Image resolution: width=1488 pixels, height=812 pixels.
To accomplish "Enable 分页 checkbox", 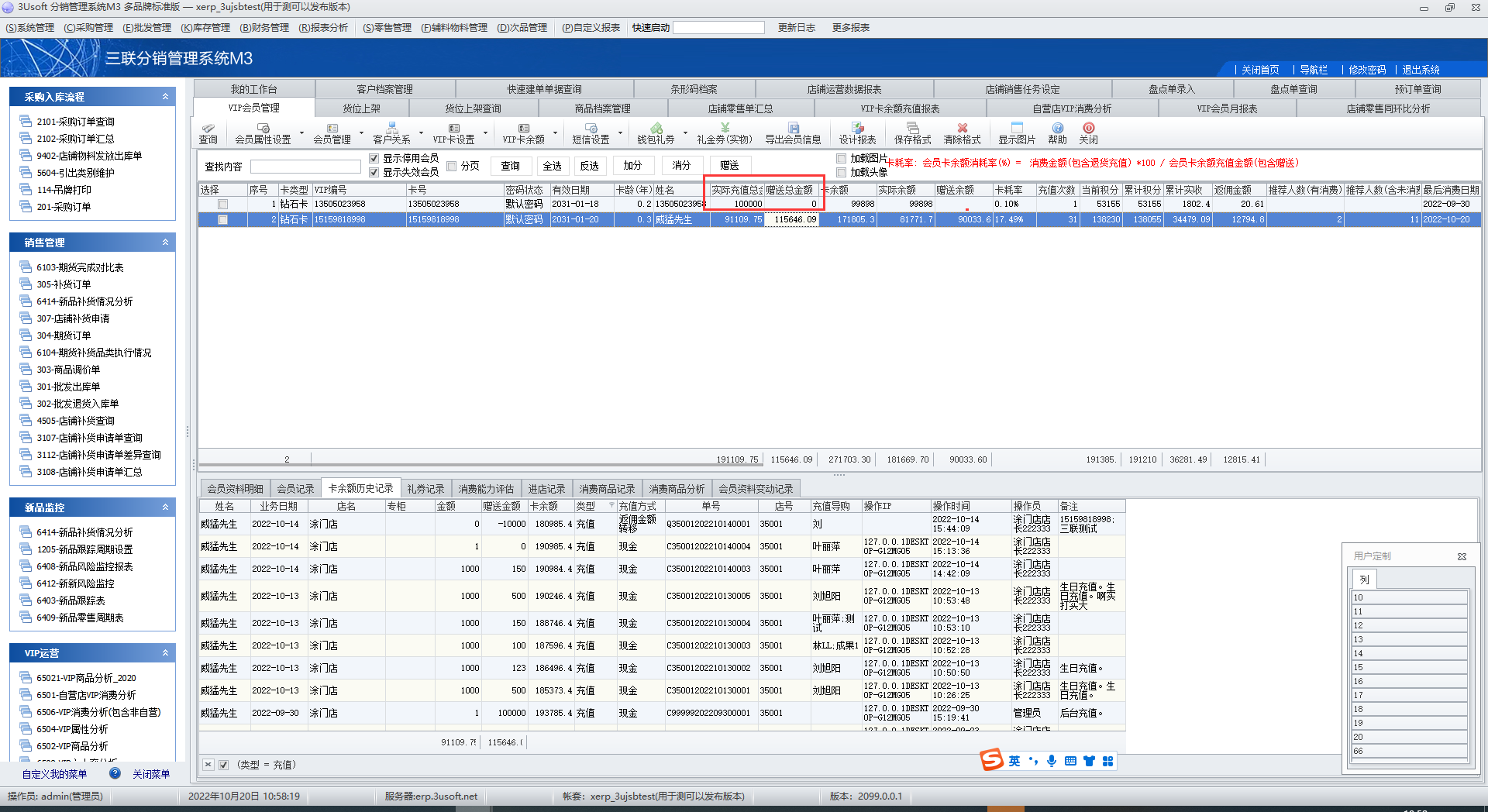I will (x=452, y=166).
